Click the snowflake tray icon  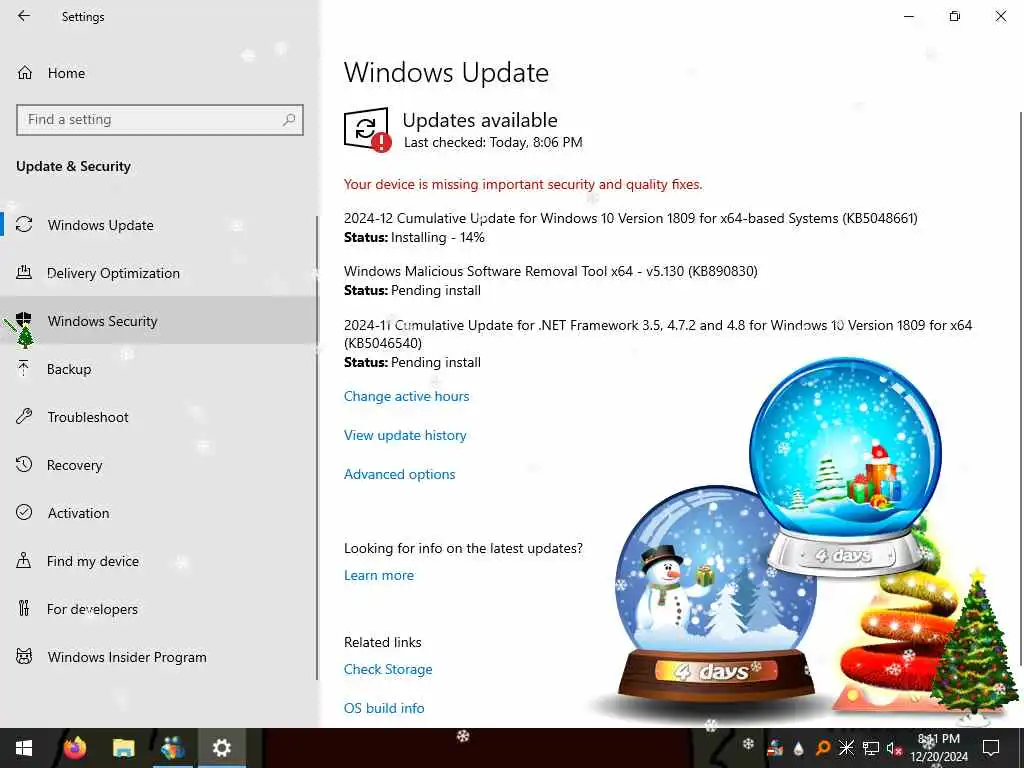pos(748,744)
